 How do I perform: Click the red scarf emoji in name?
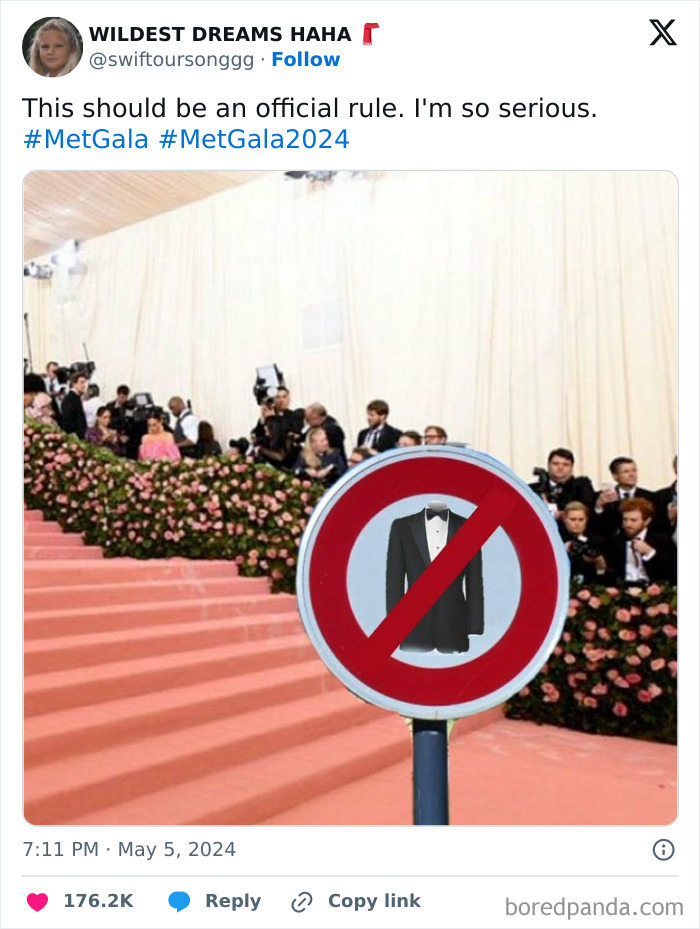[370, 34]
